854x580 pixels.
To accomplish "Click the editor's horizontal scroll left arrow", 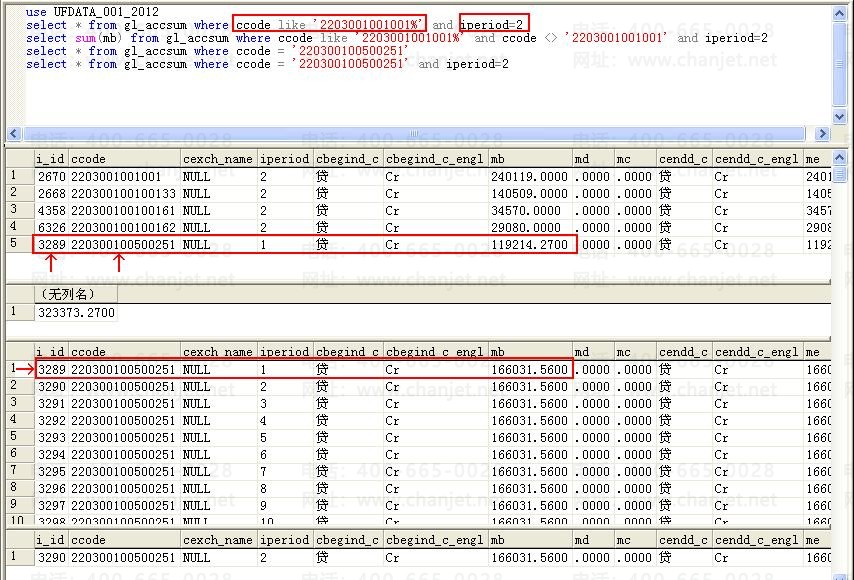I will 15,134.
